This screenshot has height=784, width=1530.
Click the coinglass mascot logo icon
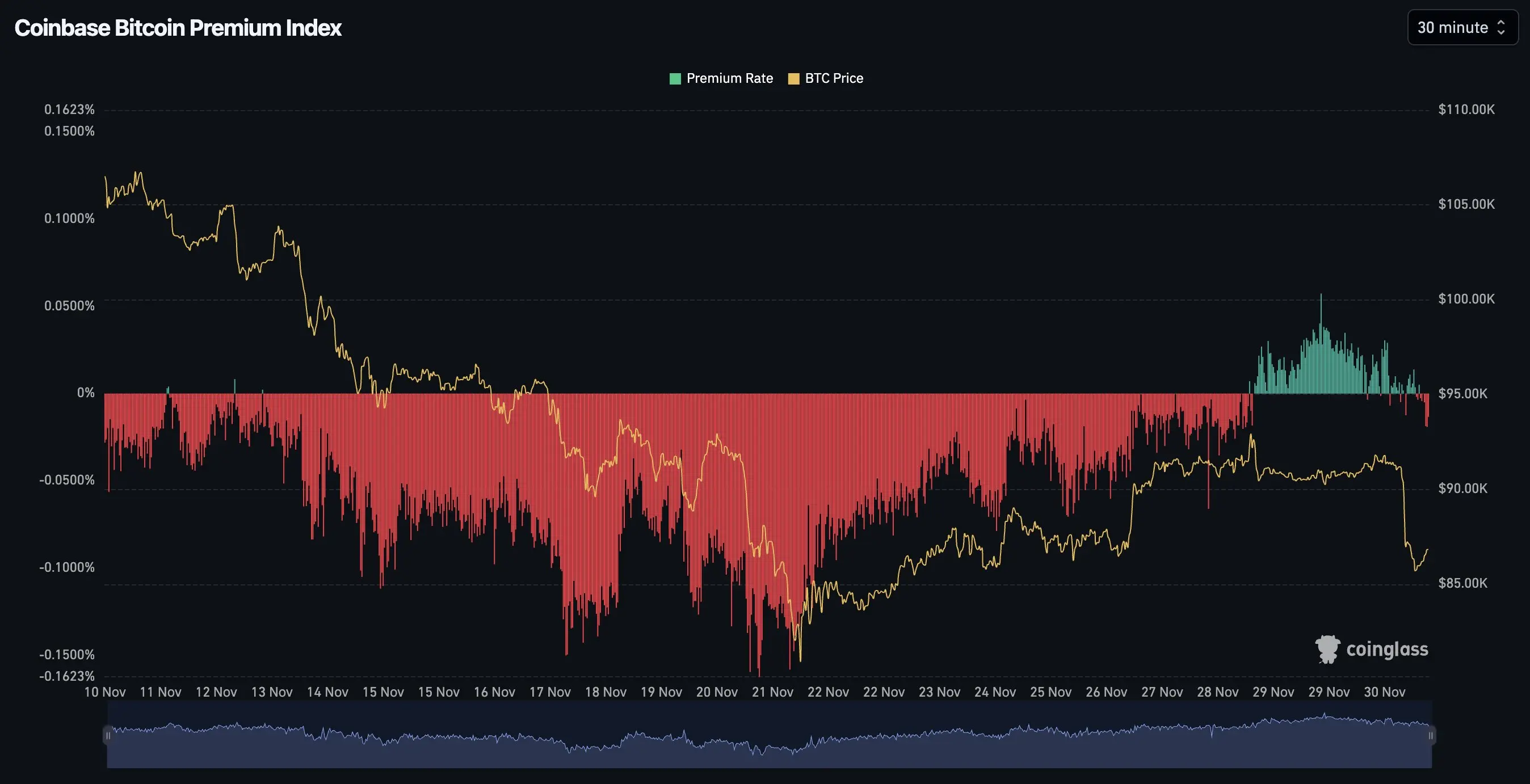[1327, 649]
